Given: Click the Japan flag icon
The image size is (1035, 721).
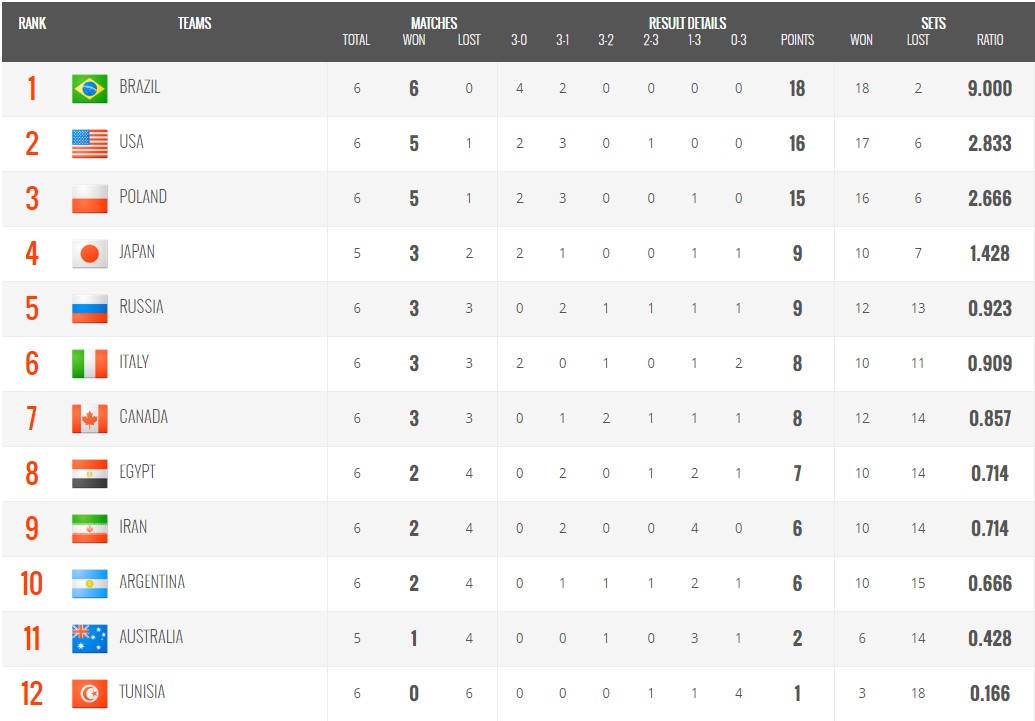Looking at the screenshot, I should coord(90,254).
